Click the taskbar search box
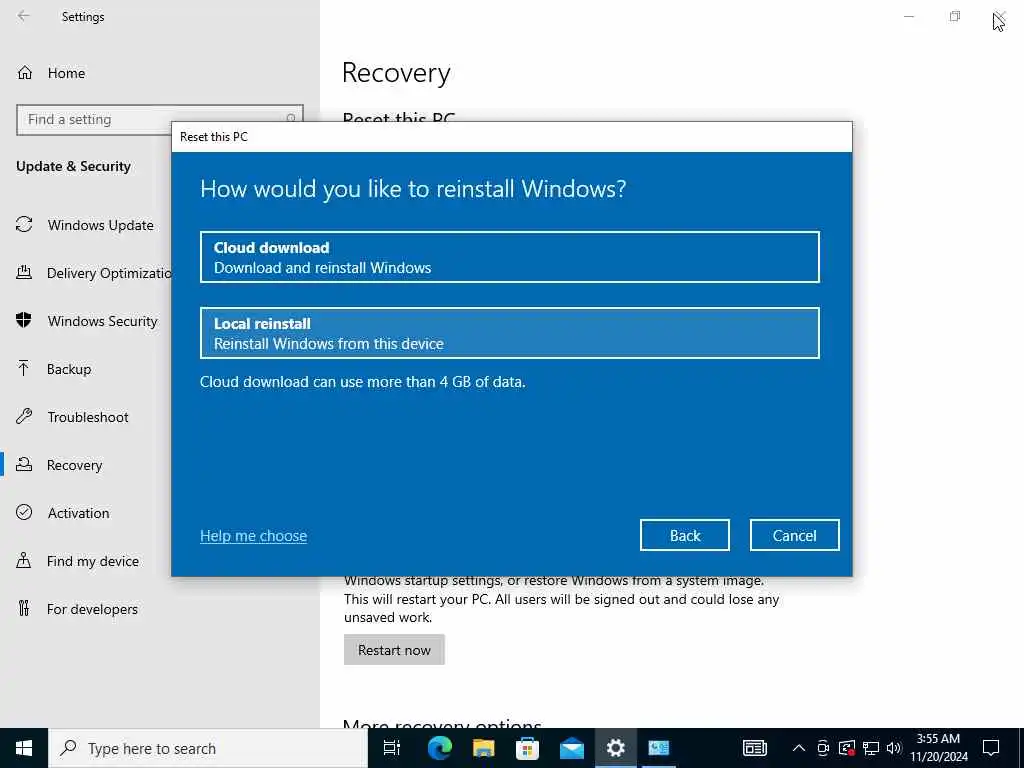 [x=208, y=748]
